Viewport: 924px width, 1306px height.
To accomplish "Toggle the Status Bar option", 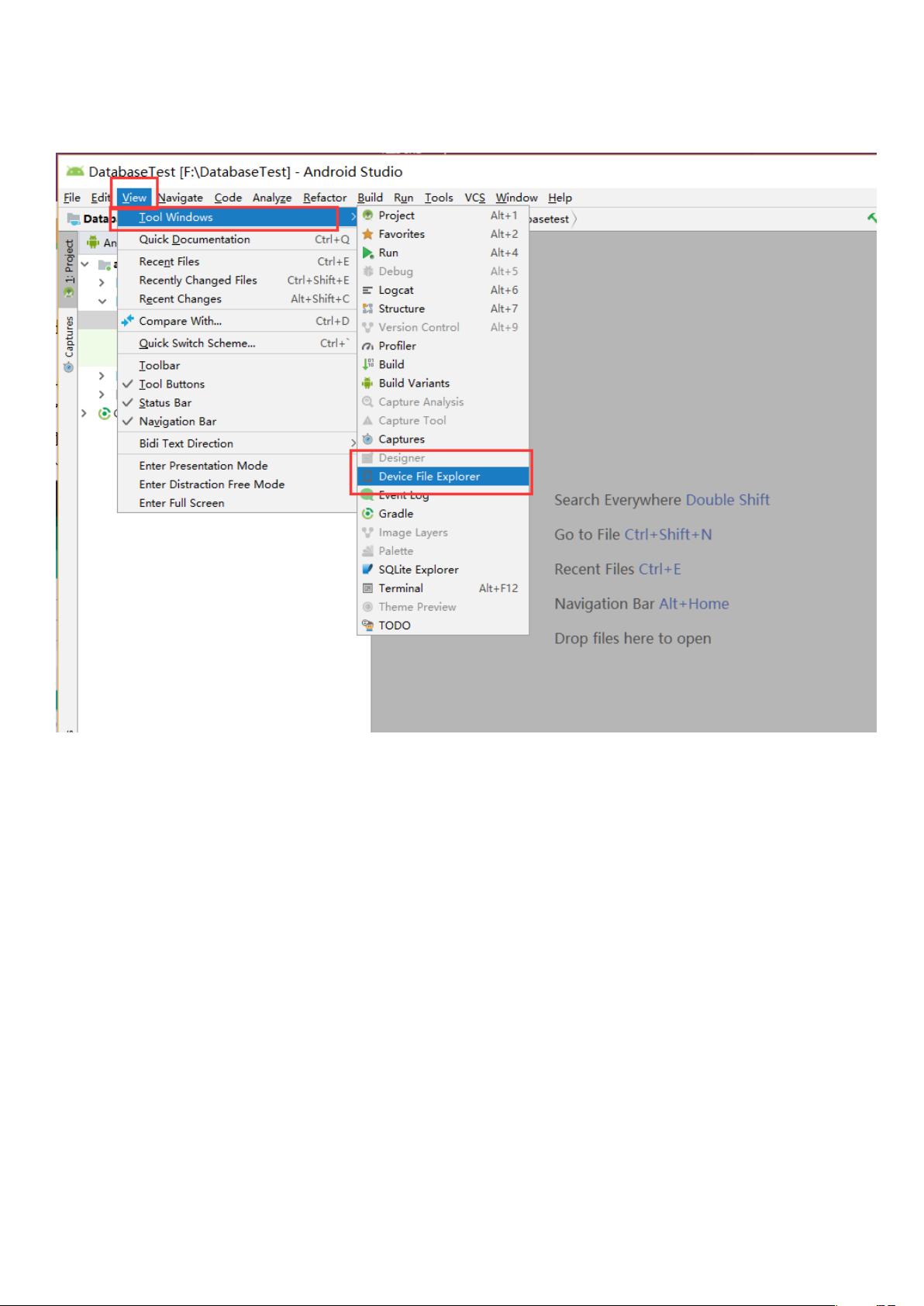I will [236, 403].
